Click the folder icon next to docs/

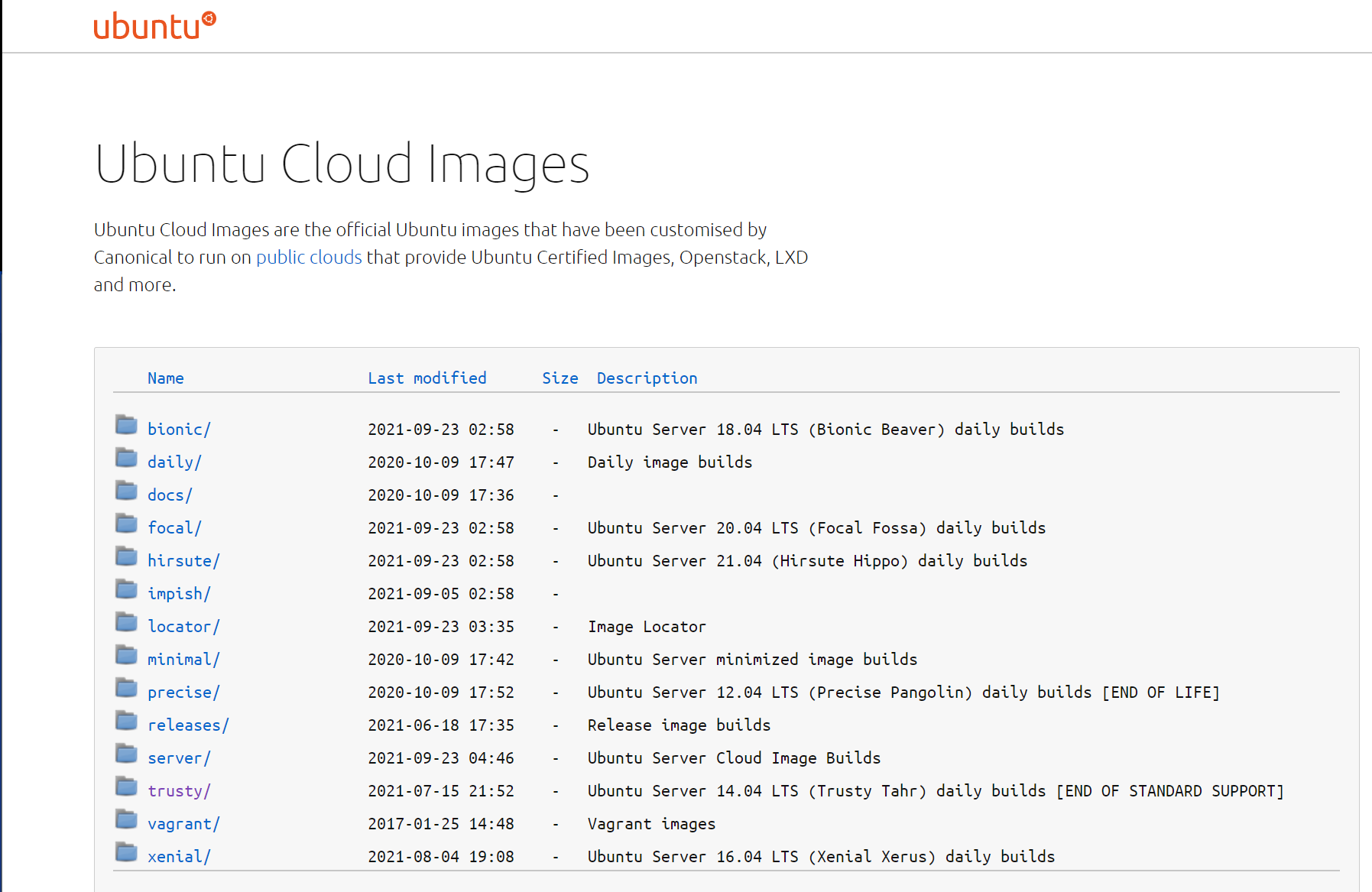(126, 491)
